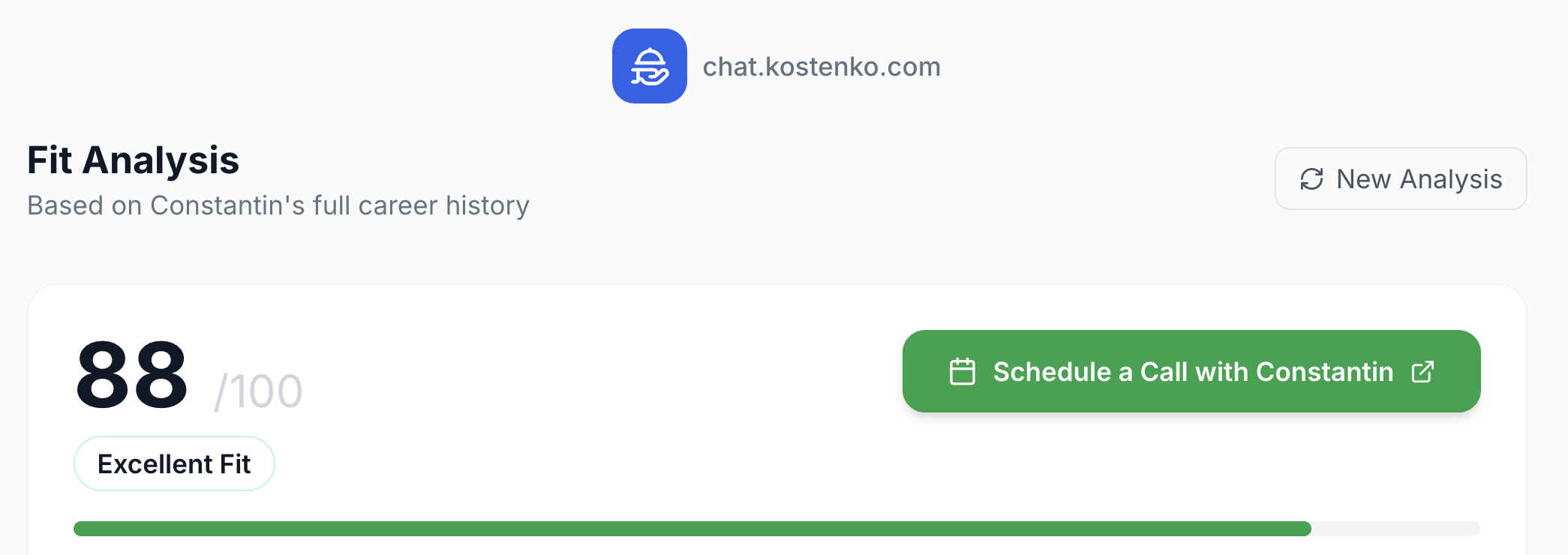Click the Excellent Fit pill to change rating view

click(x=174, y=463)
